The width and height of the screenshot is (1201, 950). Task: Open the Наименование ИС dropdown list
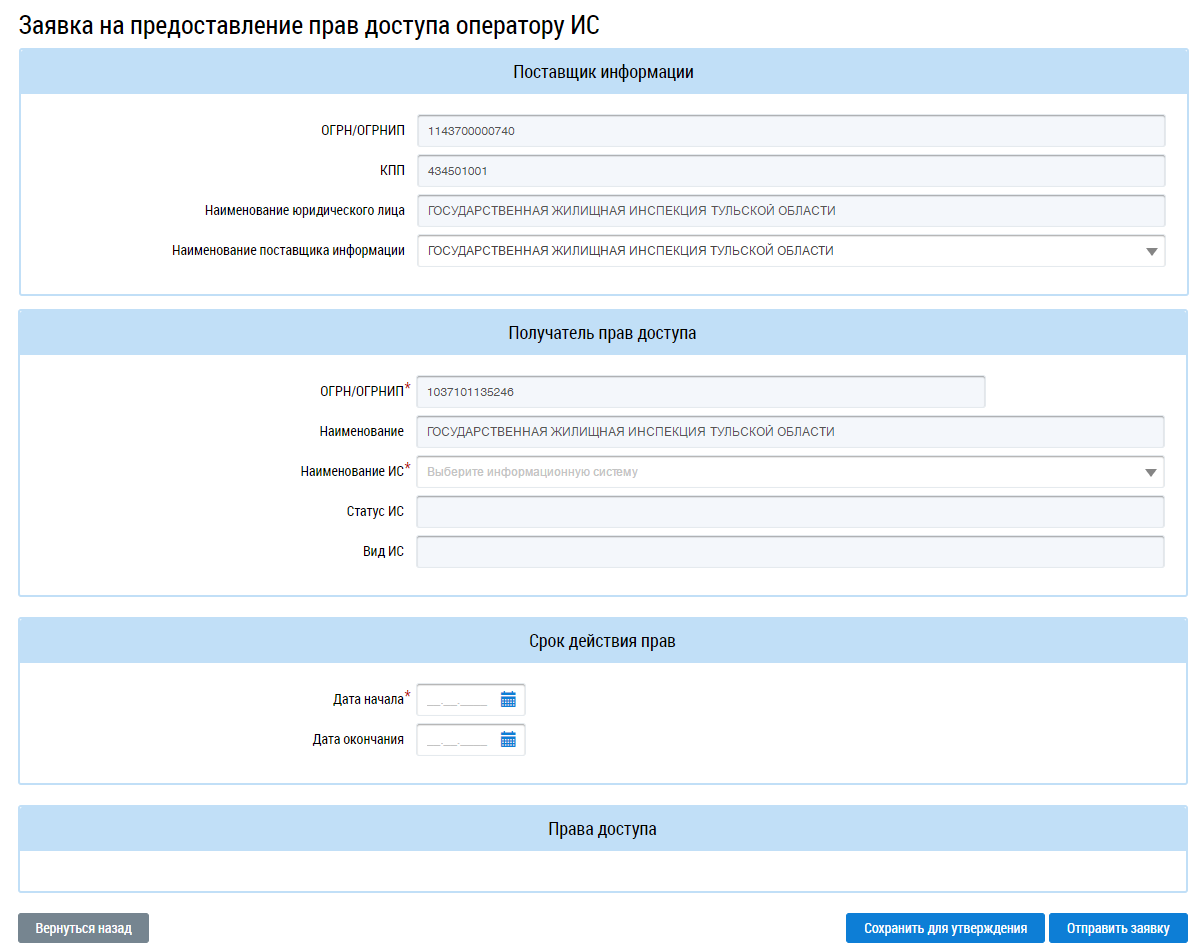coord(1150,472)
